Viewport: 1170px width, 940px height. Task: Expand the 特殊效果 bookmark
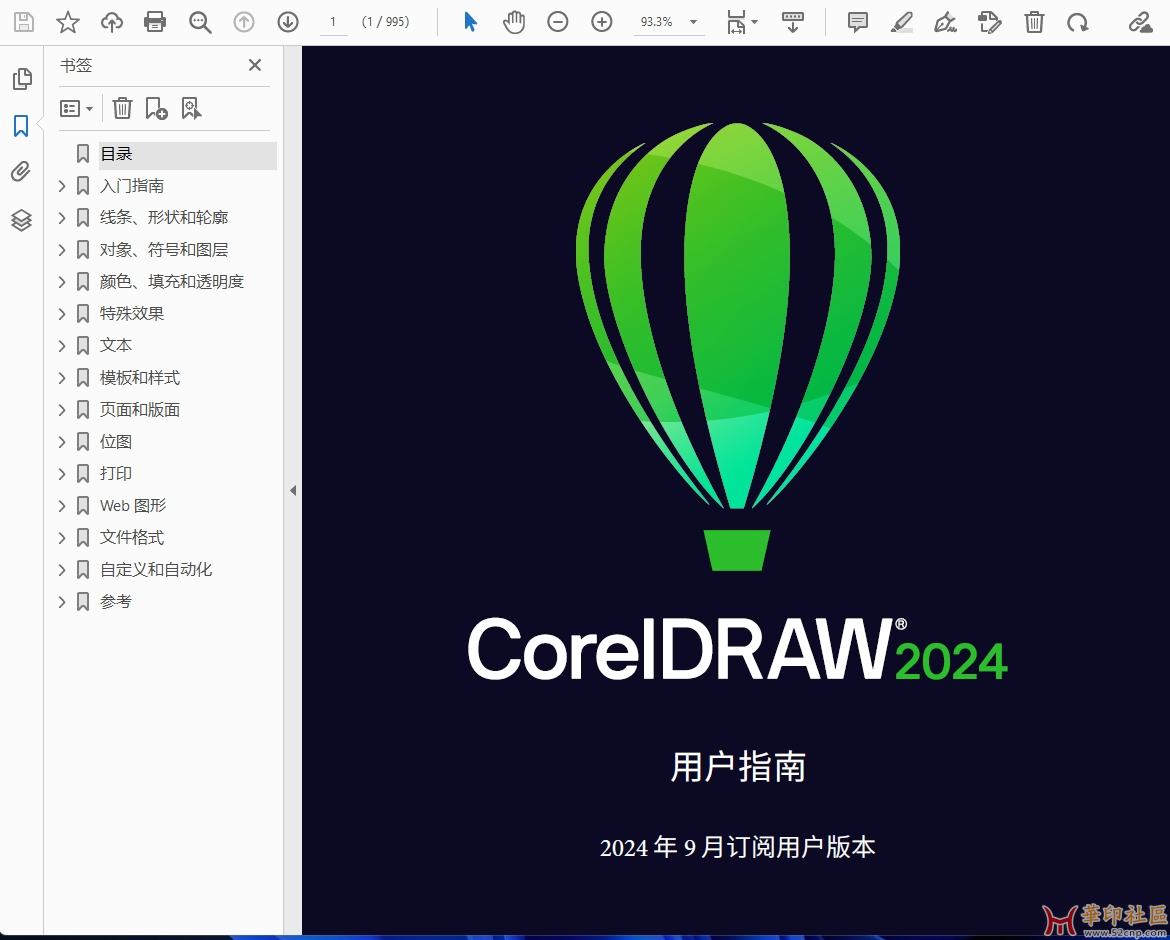coord(63,314)
